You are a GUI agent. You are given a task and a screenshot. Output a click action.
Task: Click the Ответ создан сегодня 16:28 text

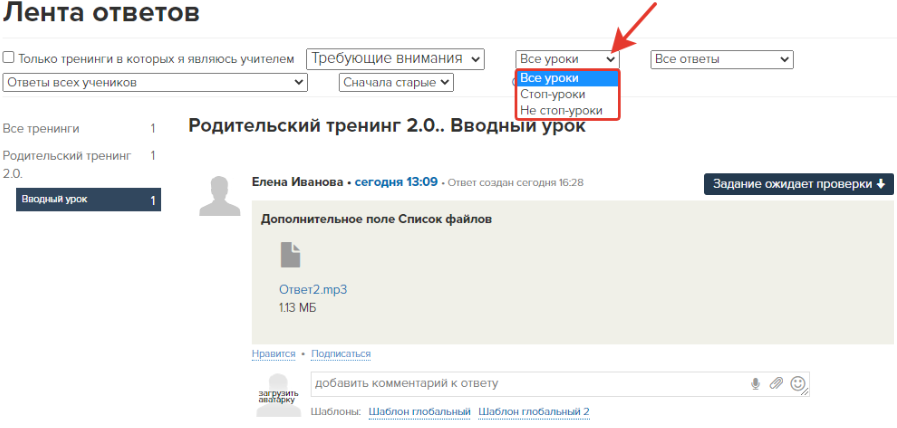click(x=515, y=183)
